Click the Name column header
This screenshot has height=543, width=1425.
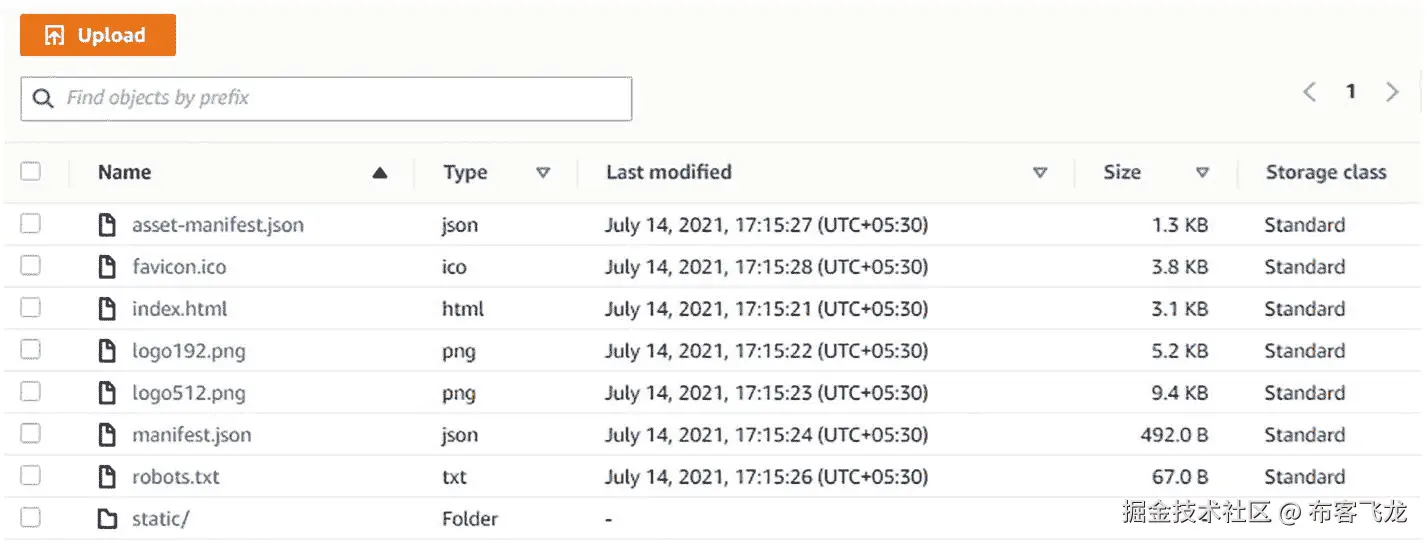125,172
